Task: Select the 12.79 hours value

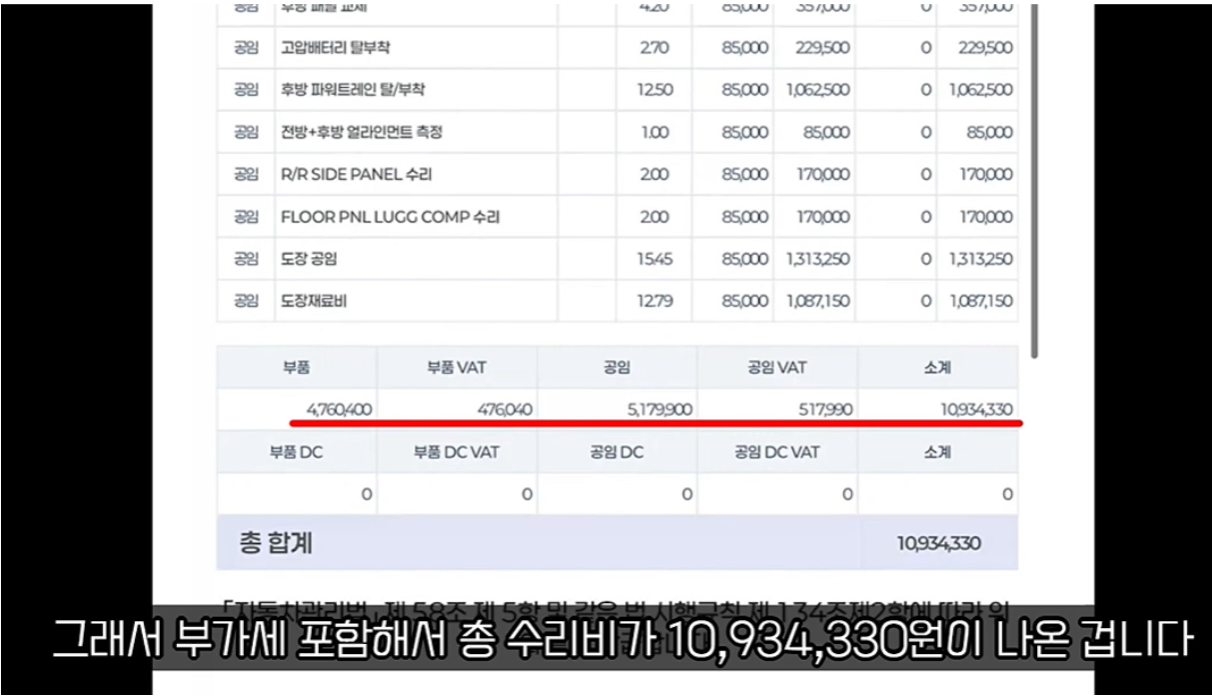Action: 655,301
